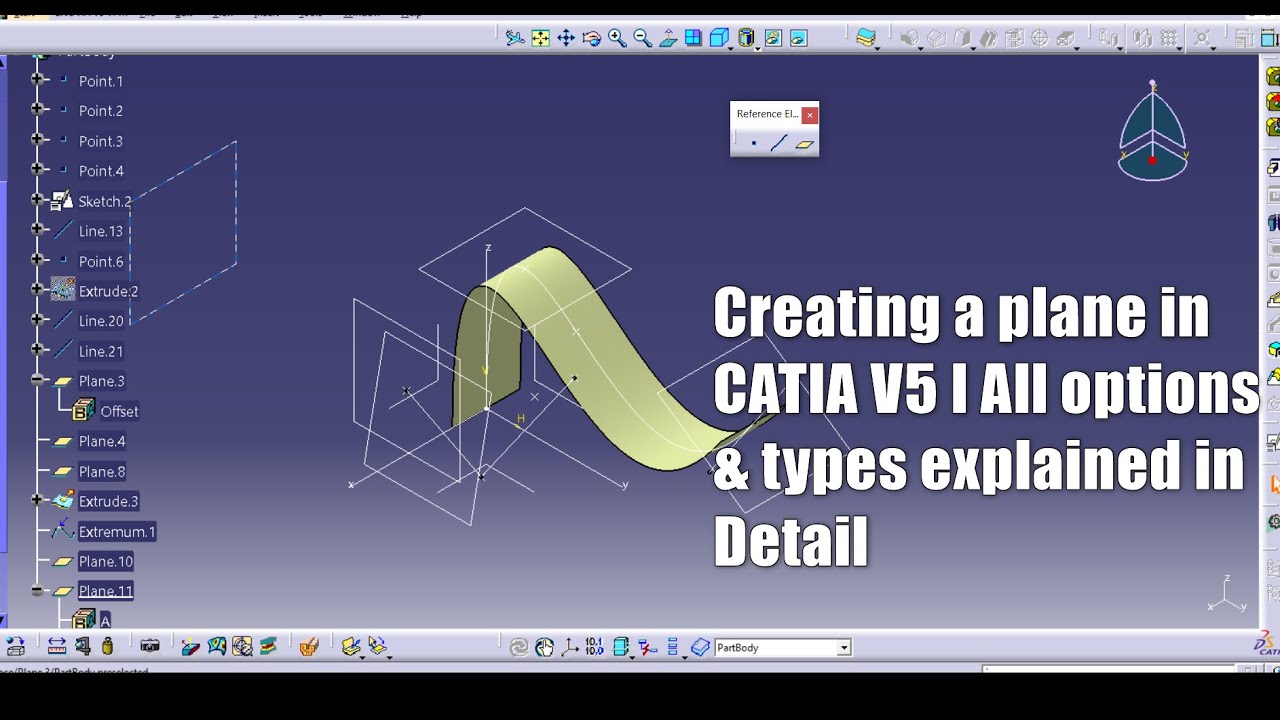Image resolution: width=1280 pixels, height=720 pixels.
Task: Expand the Line.21 tree node
Action: (x=38, y=349)
